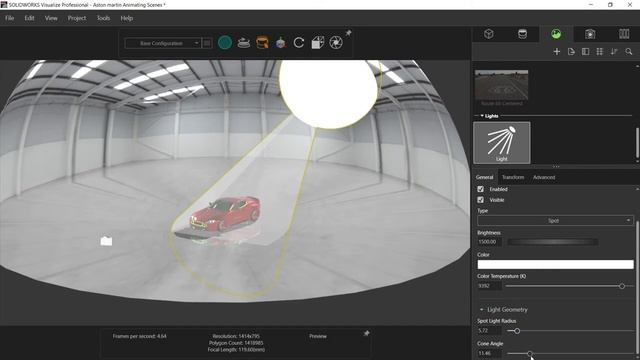Click the white spotlight sphere in viewport

pyautogui.click(x=329, y=94)
